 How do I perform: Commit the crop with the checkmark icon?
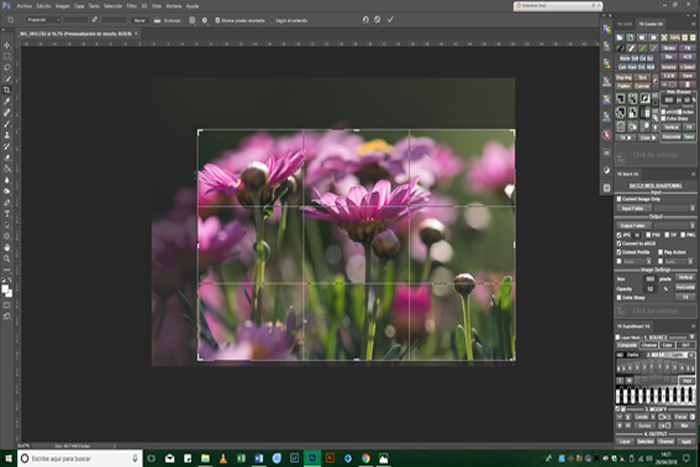pyautogui.click(x=390, y=19)
